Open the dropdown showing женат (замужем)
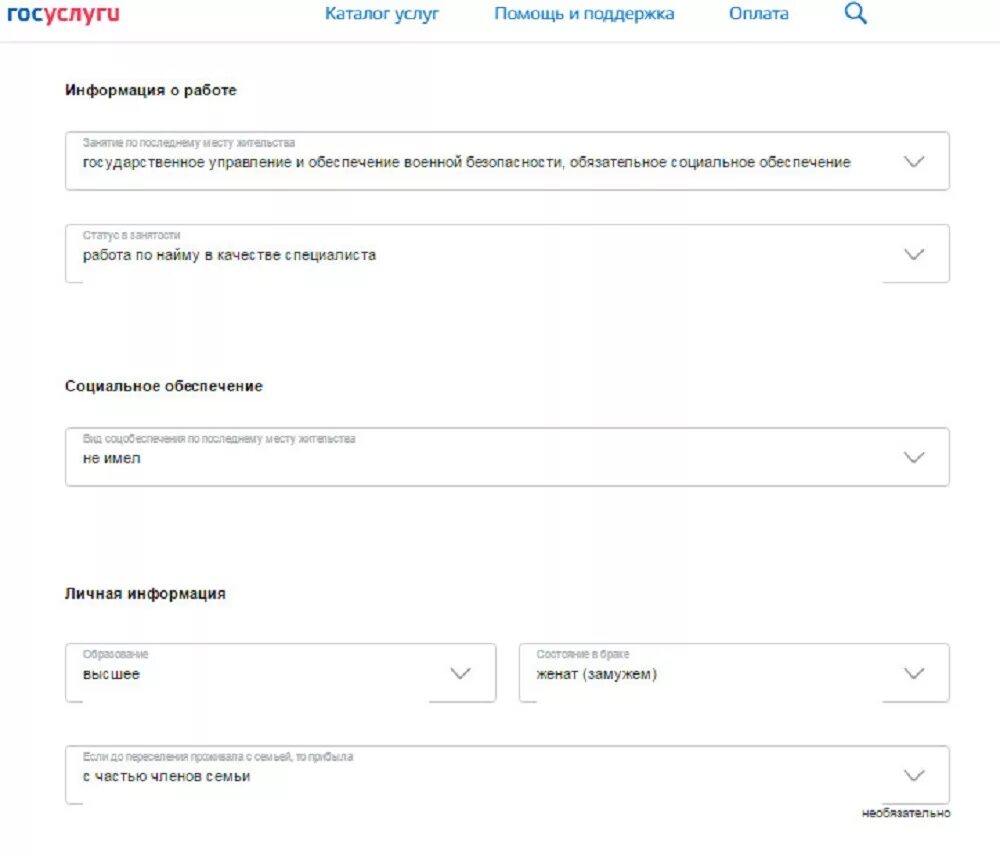 point(734,673)
